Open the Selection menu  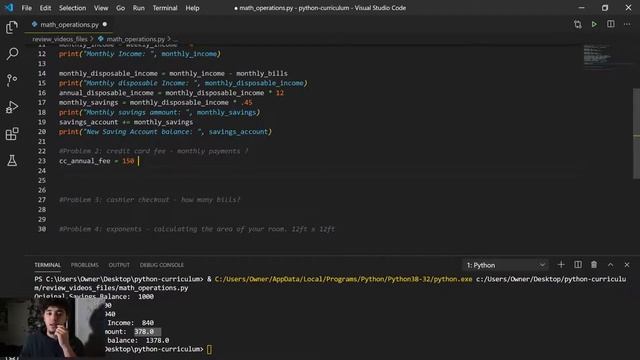pyautogui.click(x=72, y=8)
